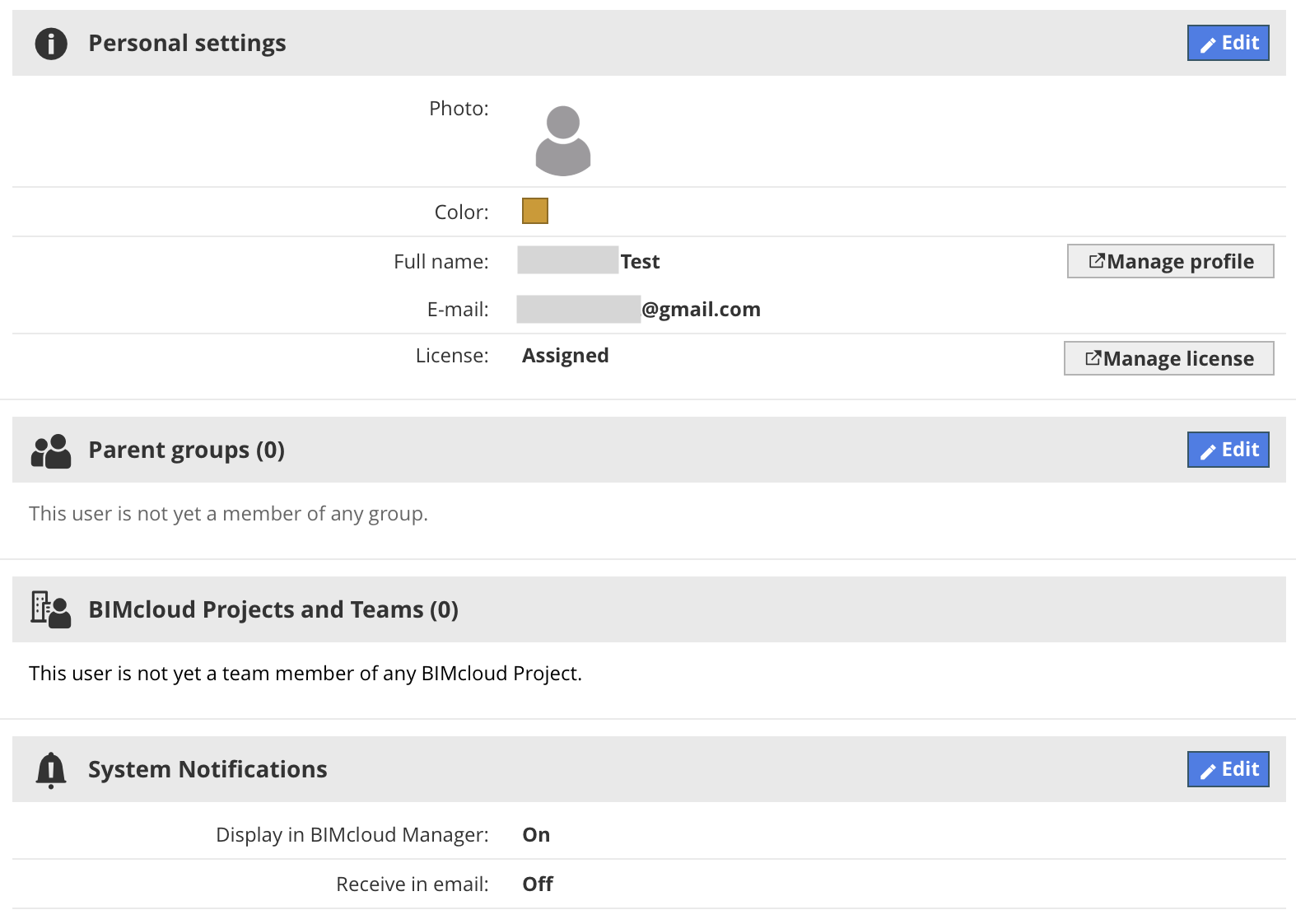Click the Personal settings info icon
Image resolution: width=1296 pixels, height=924 pixels.
[51, 43]
